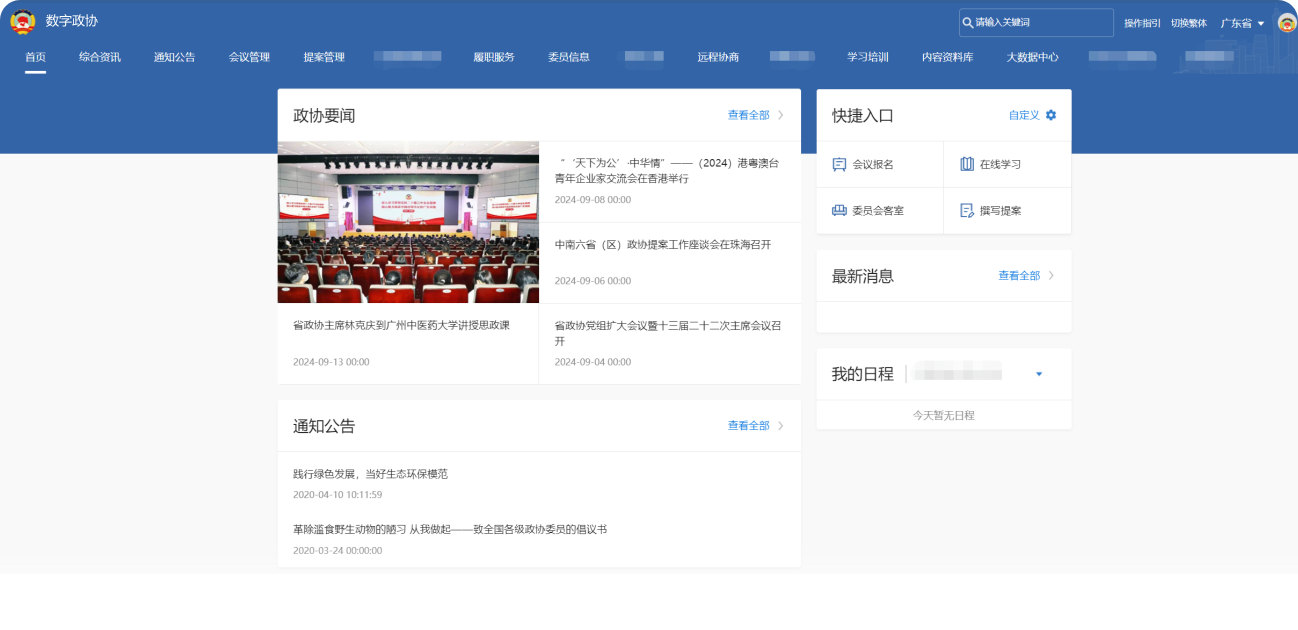Image resolution: width=1298 pixels, height=630 pixels.
Task: Click 操作指引 help link
Action: point(1141,23)
